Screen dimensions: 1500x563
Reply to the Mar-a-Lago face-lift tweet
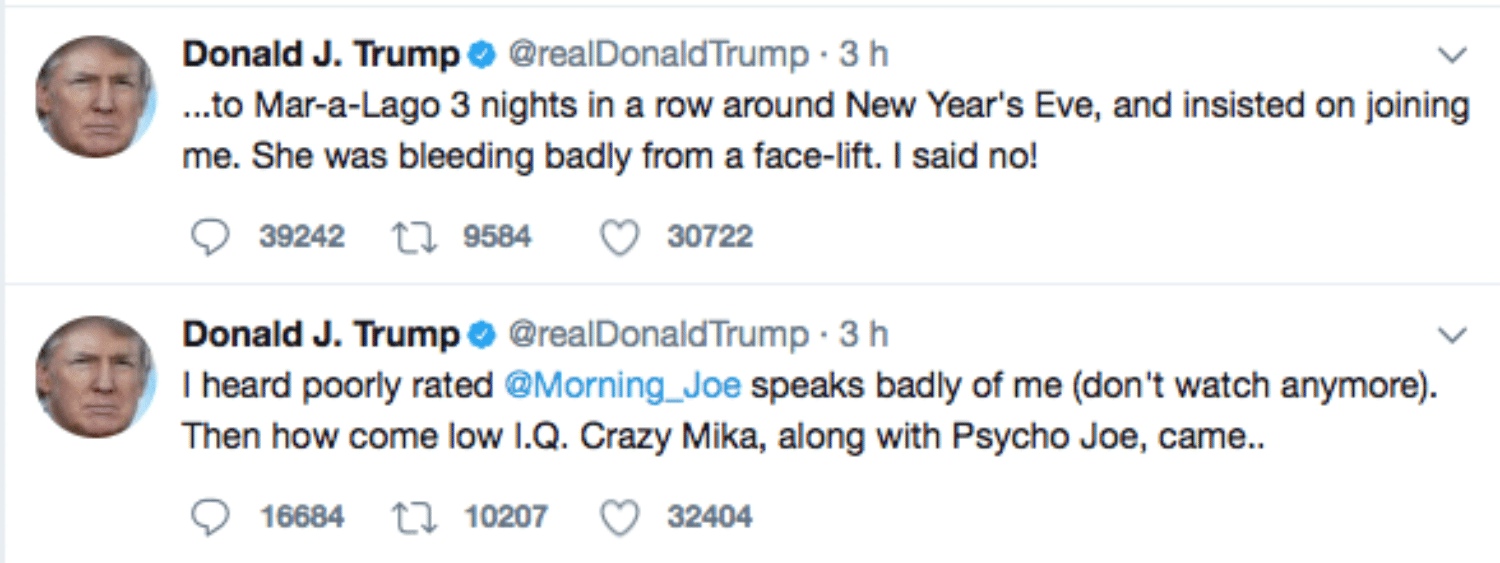click(x=208, y=237)
